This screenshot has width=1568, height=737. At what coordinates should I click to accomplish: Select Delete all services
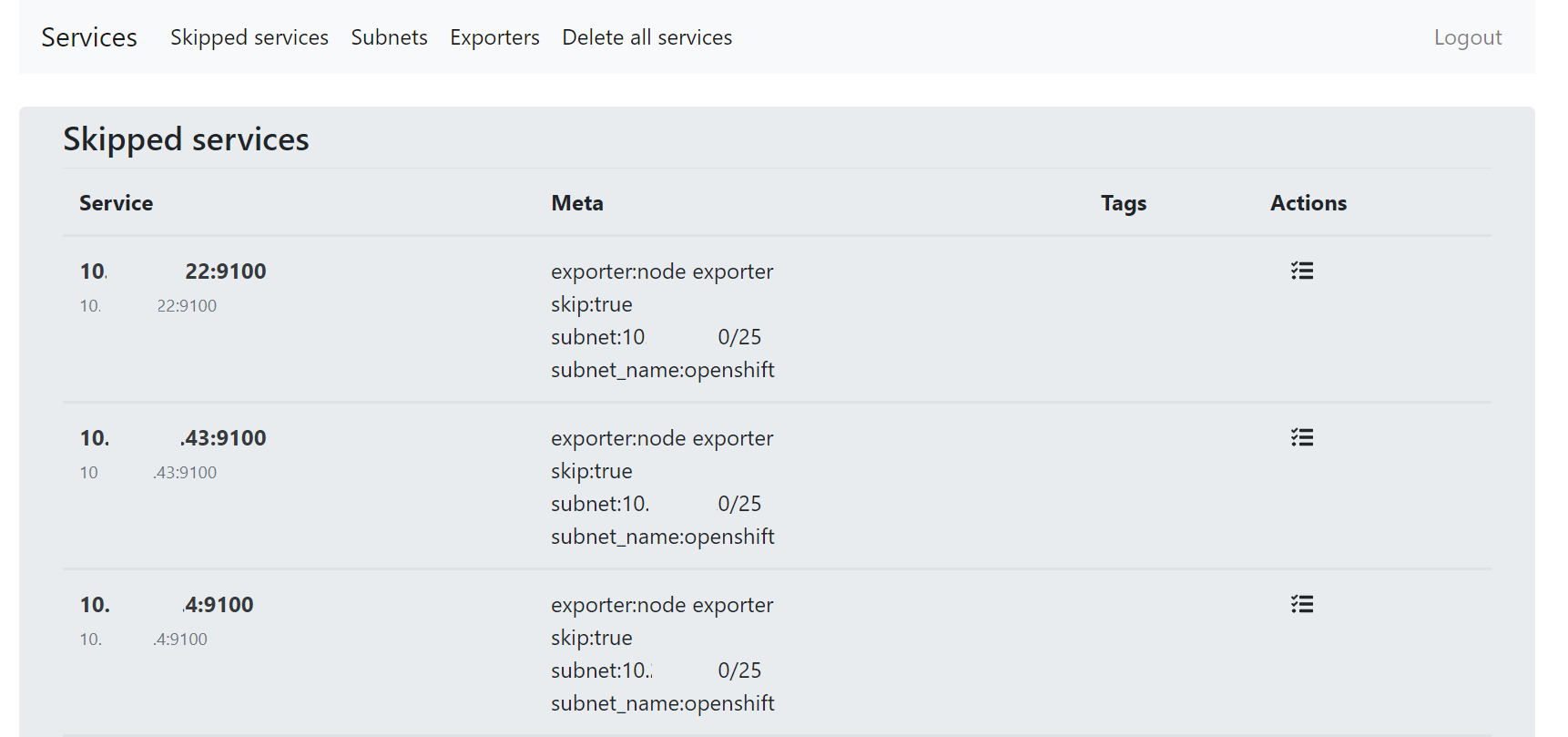[647, 37]
